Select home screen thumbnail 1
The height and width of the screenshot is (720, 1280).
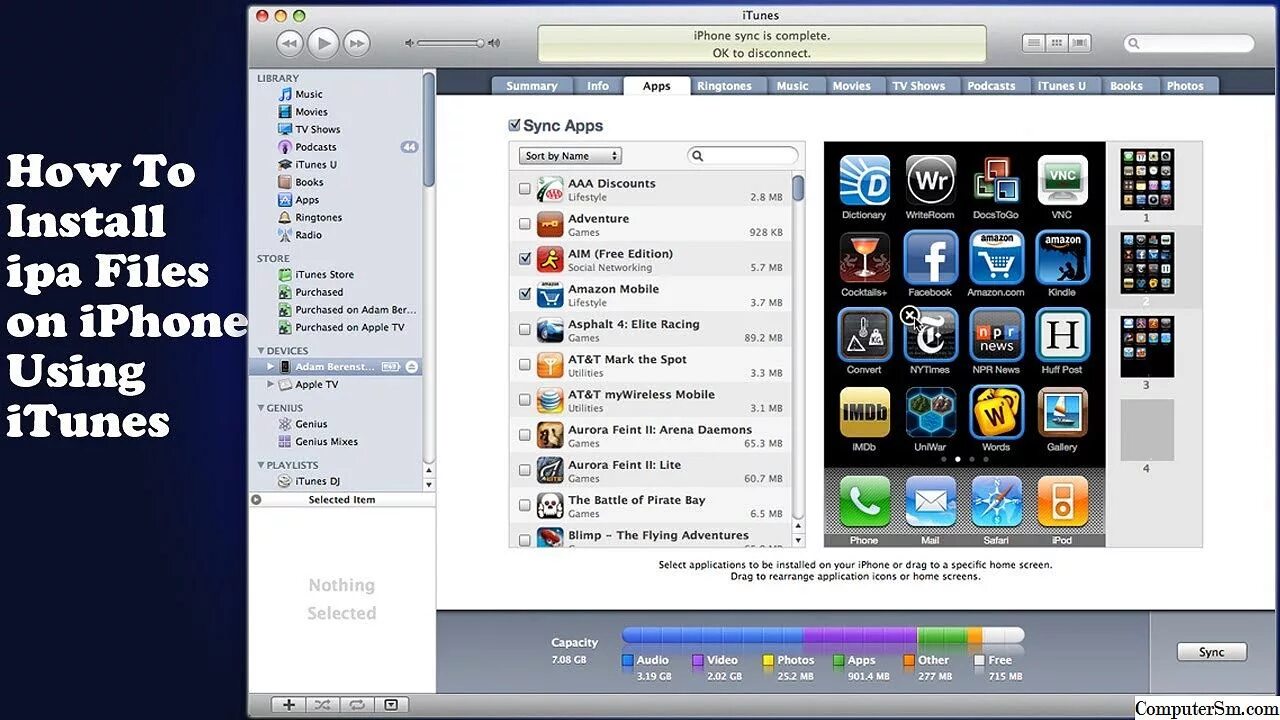pyautogui.click(x=1146, y=179)
